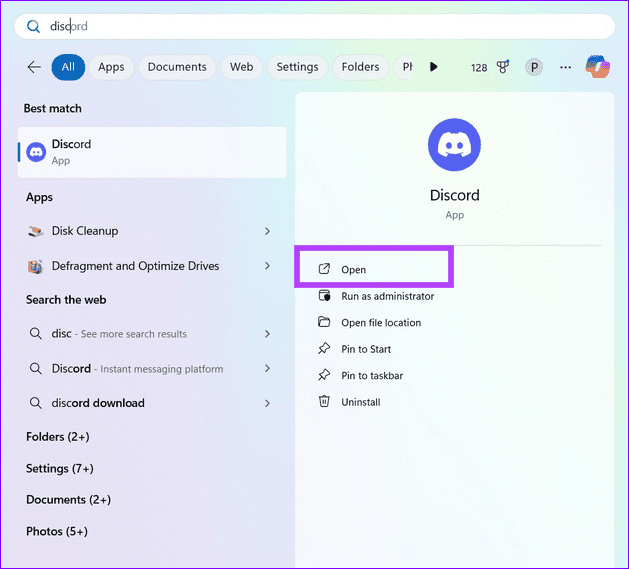Choose Uninstall for Discord
Viewport: 629px width, 569px height.
(x=361, y=402)
